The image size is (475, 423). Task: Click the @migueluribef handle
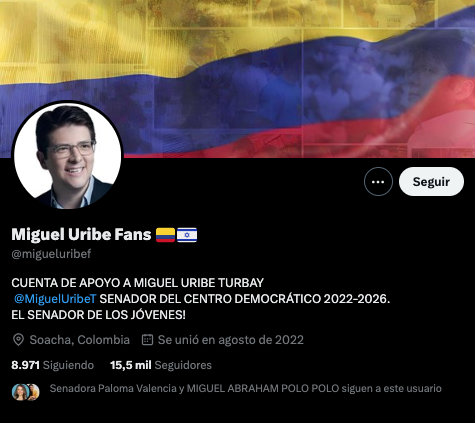(51, 254)
